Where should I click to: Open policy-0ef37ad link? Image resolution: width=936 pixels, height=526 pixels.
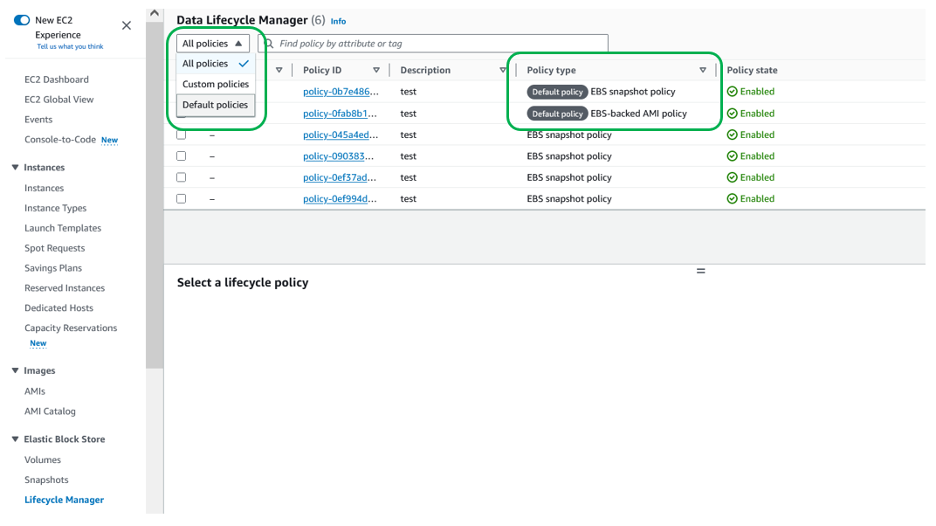(x=340, y=177)
